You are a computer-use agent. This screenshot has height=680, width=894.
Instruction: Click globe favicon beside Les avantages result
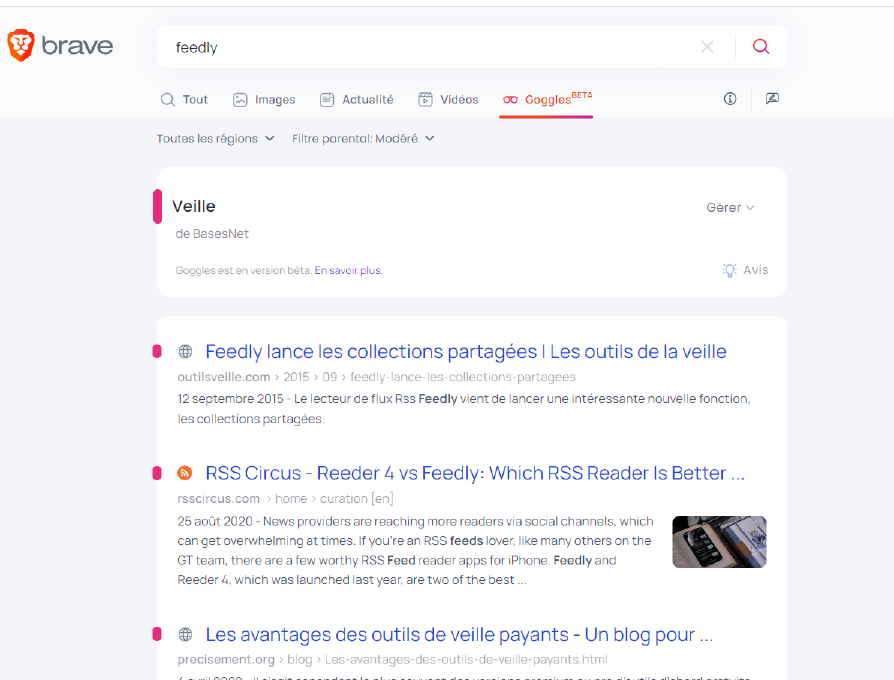(185, 634)
